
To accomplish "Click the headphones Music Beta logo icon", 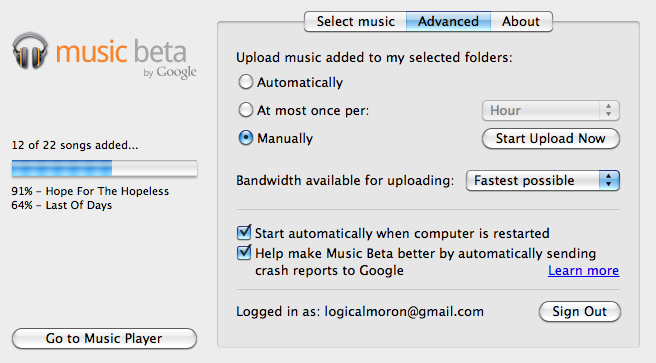I will [x=30, y=51].
